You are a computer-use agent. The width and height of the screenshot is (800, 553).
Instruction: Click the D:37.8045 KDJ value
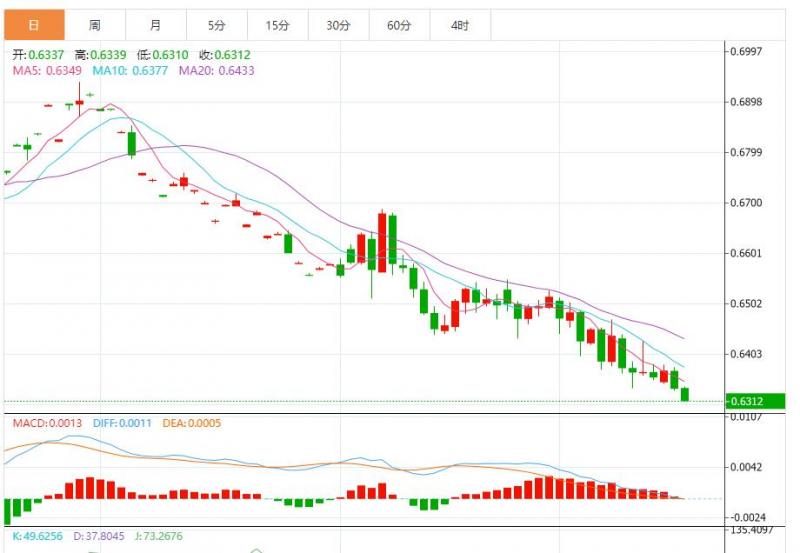[x=99, y=536]
